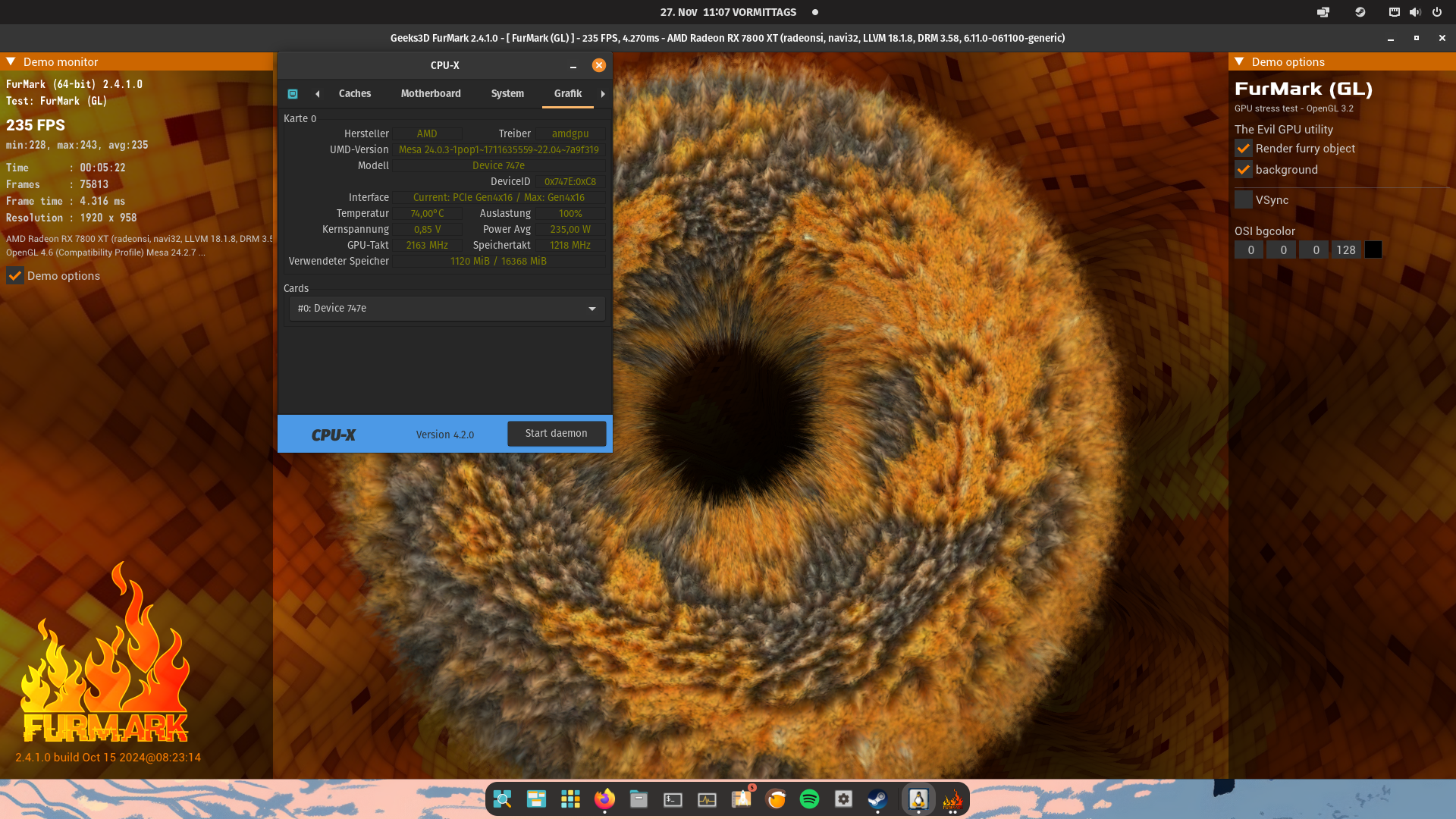Open the terminal from the dock

[673, 799]
